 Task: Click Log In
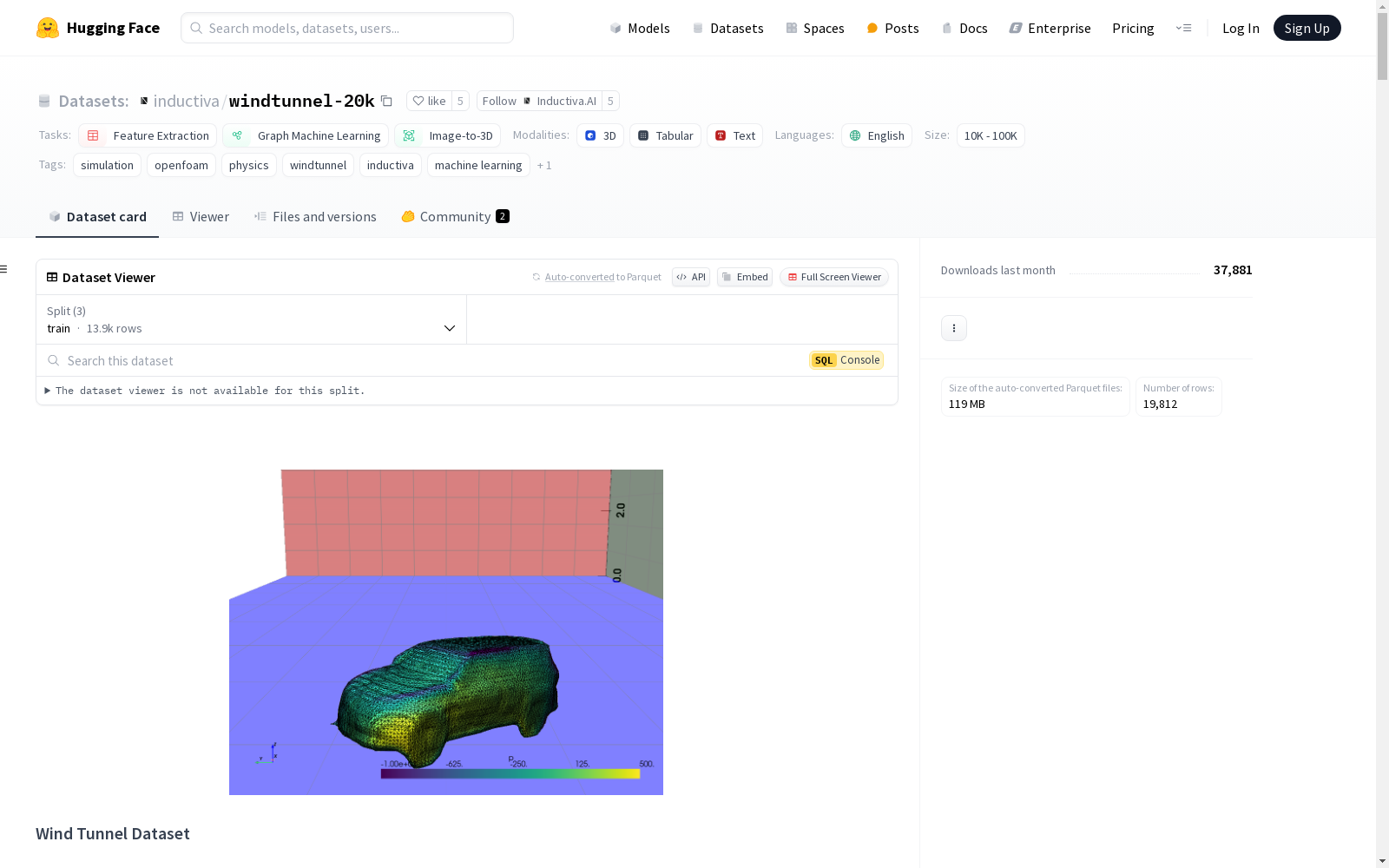(1241, 28)
